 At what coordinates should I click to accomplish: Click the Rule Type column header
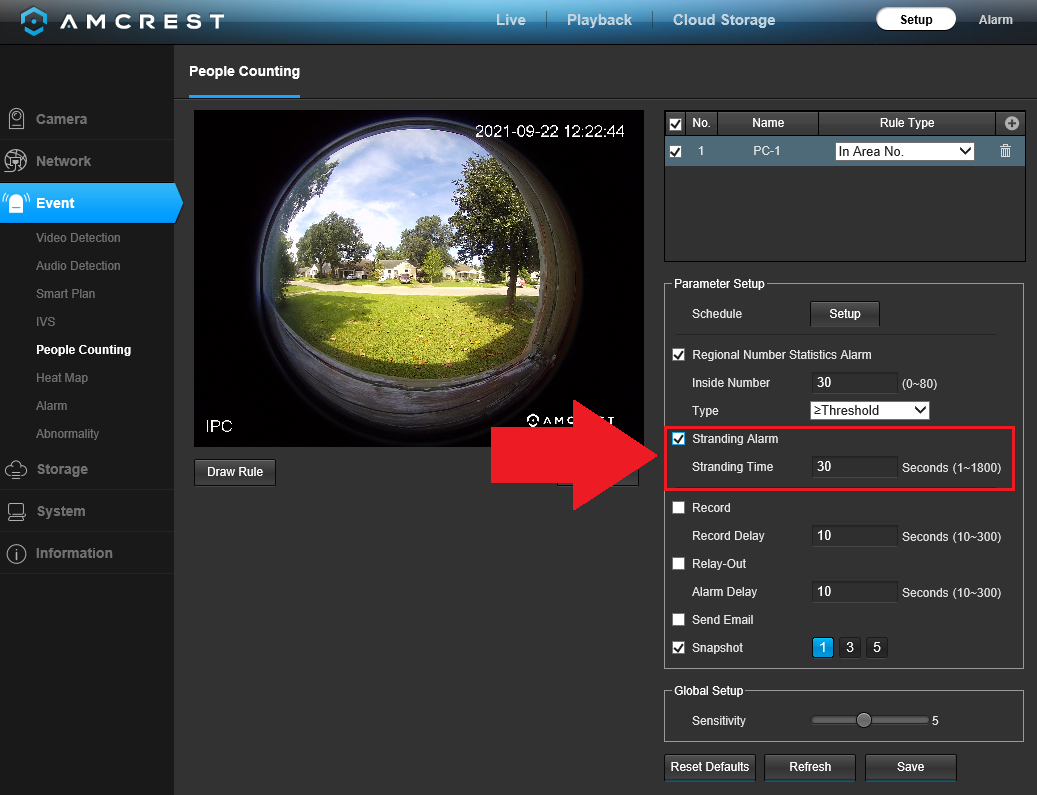tap(907, 123)
